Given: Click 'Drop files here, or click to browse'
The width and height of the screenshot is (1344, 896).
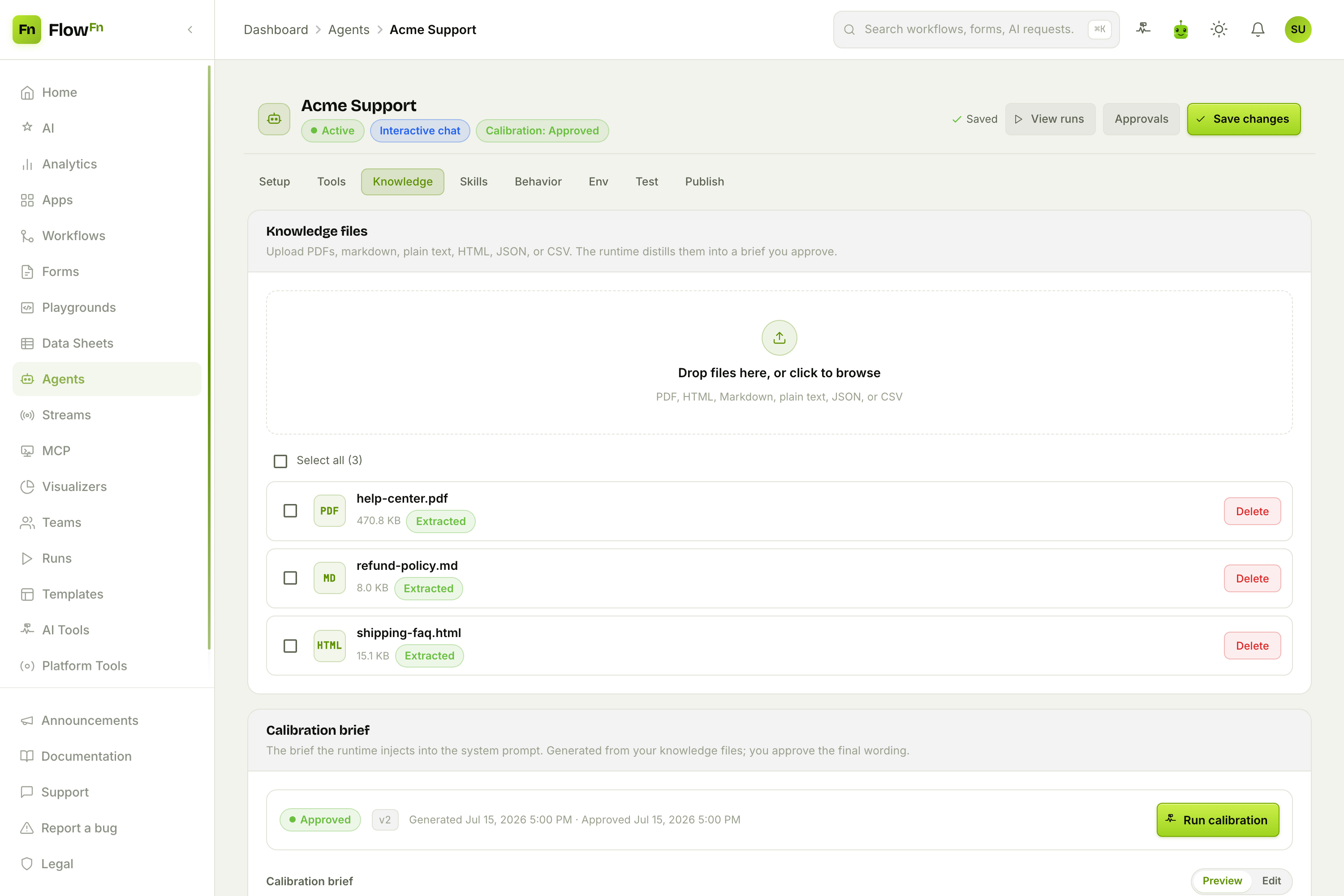Looking at the screenshot, I should tap(779, 373).
